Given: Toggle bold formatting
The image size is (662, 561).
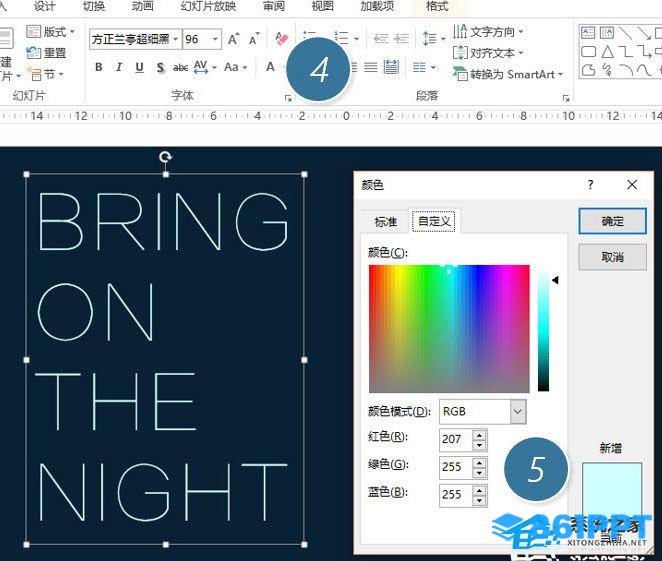Looking at the screenshot, I should [99, 67].
